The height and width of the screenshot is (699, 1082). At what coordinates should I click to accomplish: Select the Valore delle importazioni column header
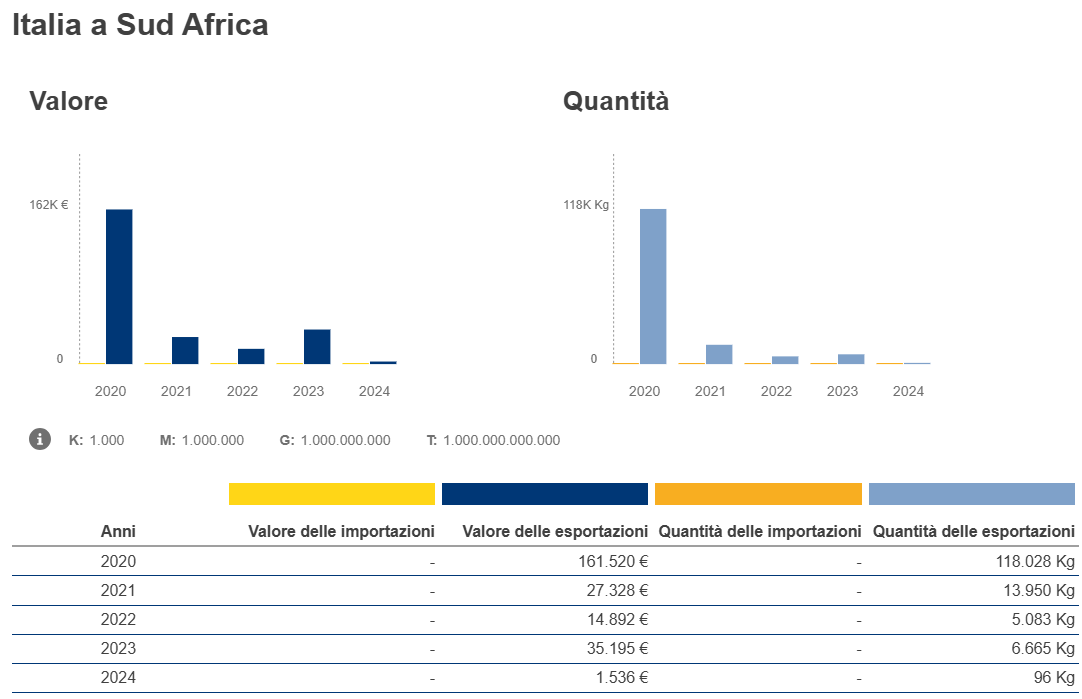pos(341,531)
